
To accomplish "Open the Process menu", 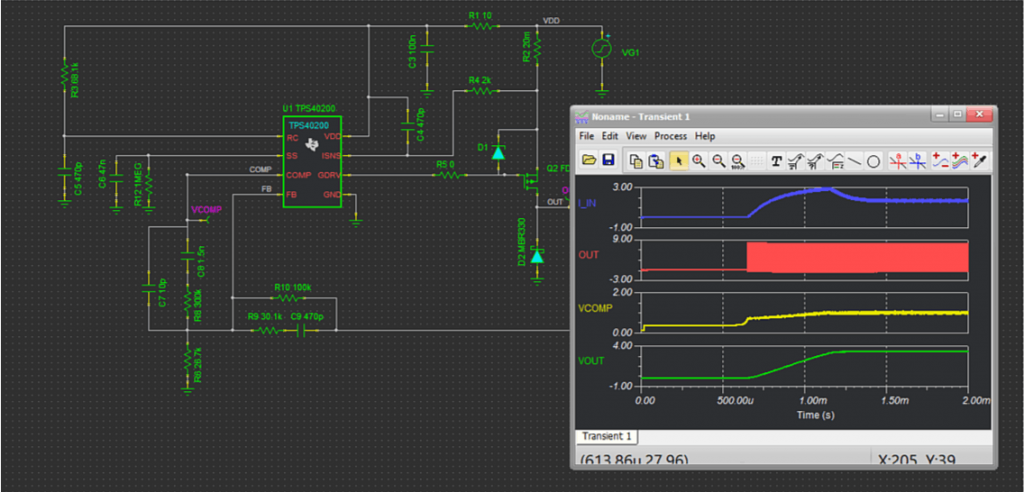I will (x=670, y=136).
